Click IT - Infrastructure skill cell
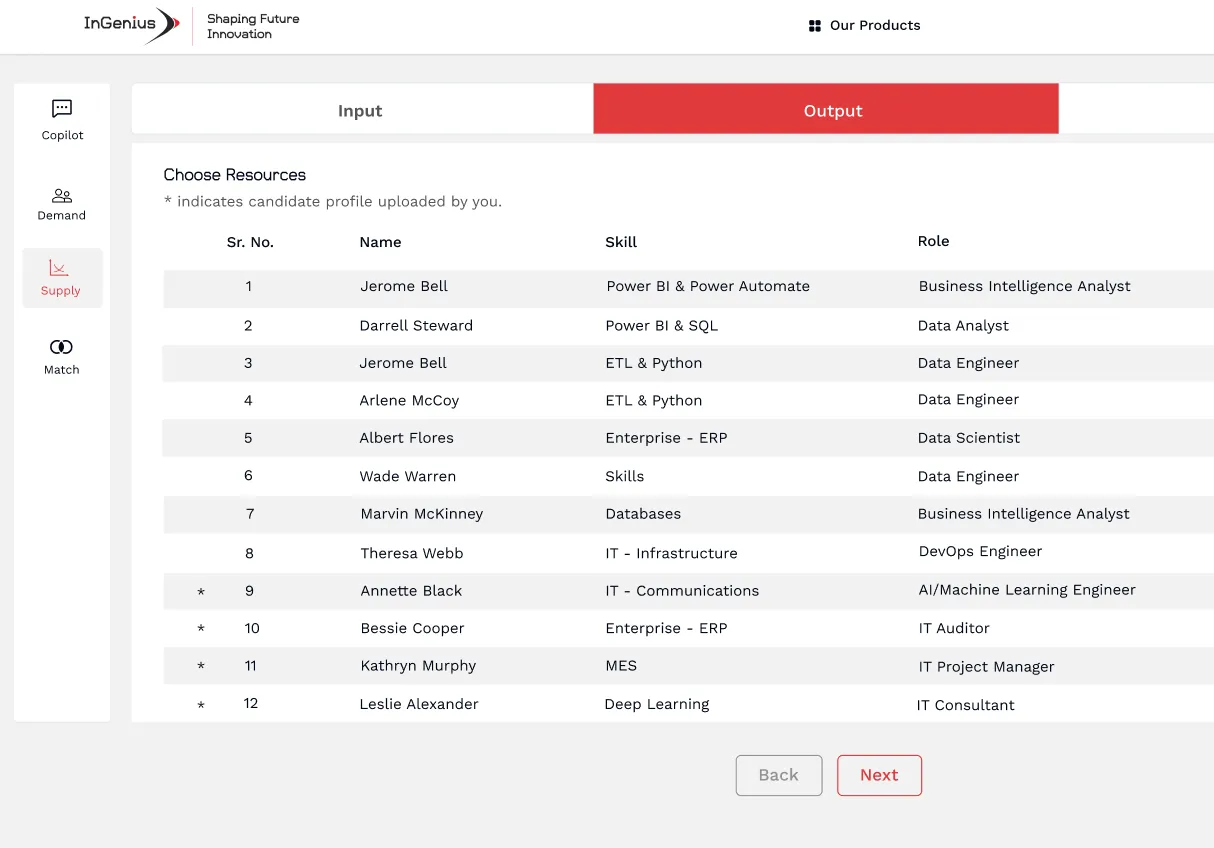The image size is (1214, 848). pyautogui.click(x=671, y=553)
